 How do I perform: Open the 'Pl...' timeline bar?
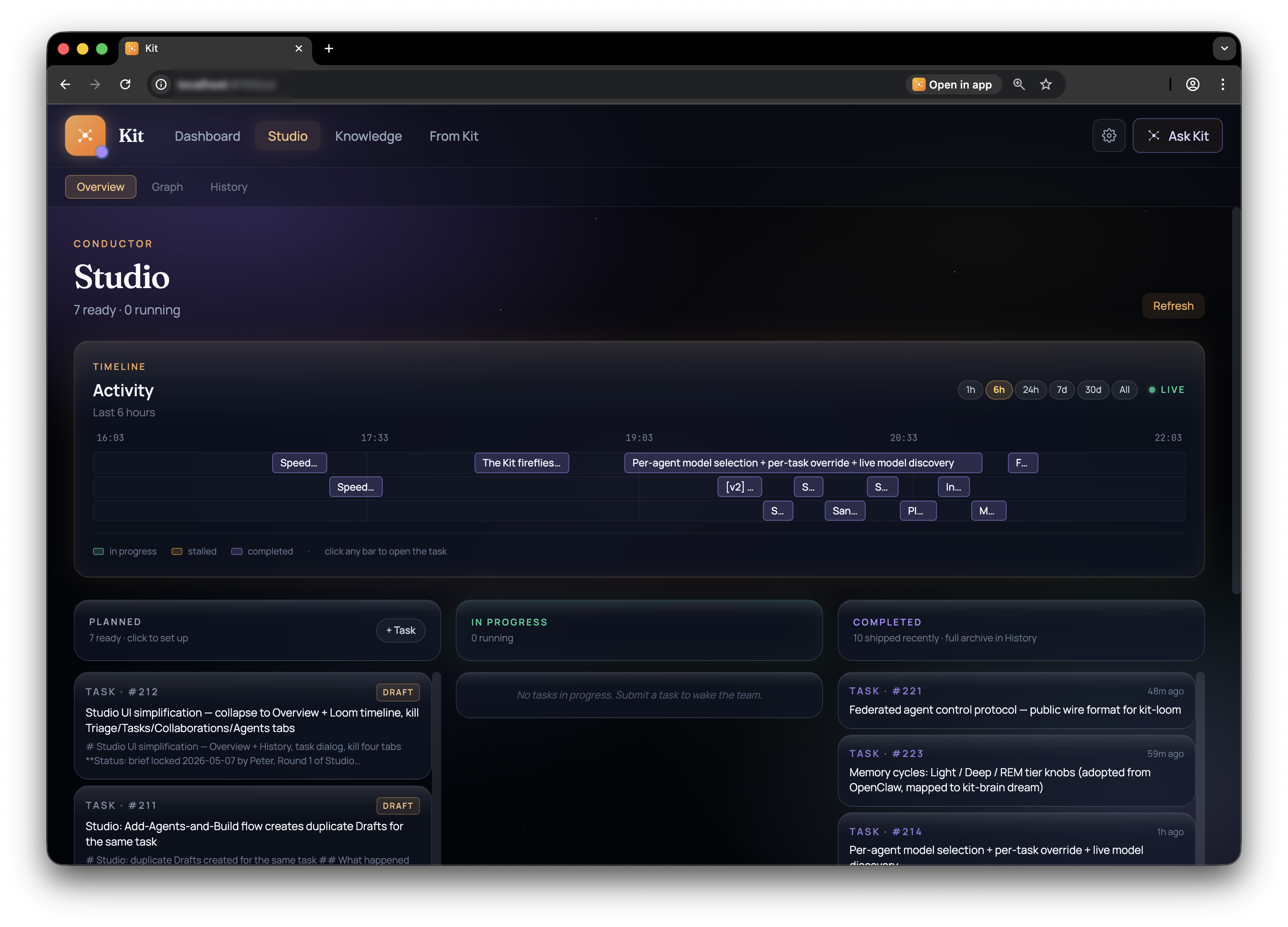coord(918,511)
